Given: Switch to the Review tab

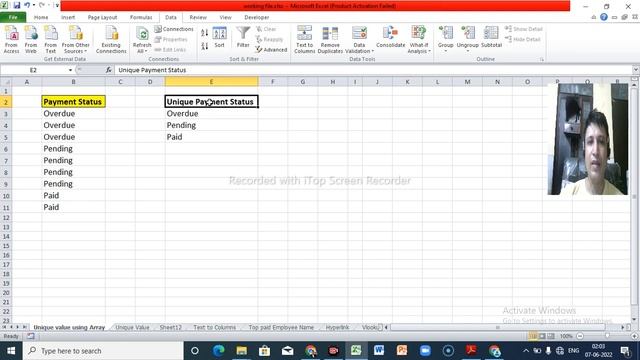Looking at the screenshot, I should click(x=198, y=18).
